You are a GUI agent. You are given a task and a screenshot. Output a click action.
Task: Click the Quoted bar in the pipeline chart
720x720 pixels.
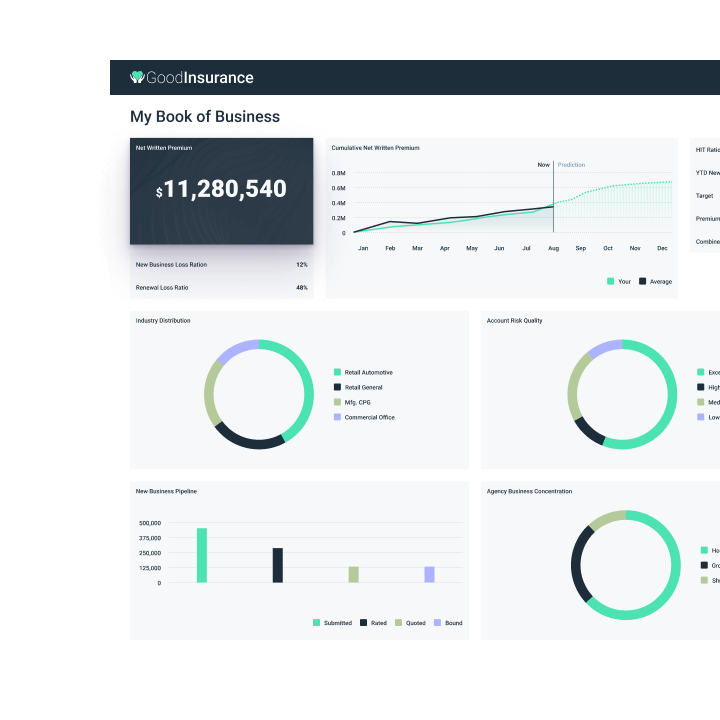pos(354,574)
